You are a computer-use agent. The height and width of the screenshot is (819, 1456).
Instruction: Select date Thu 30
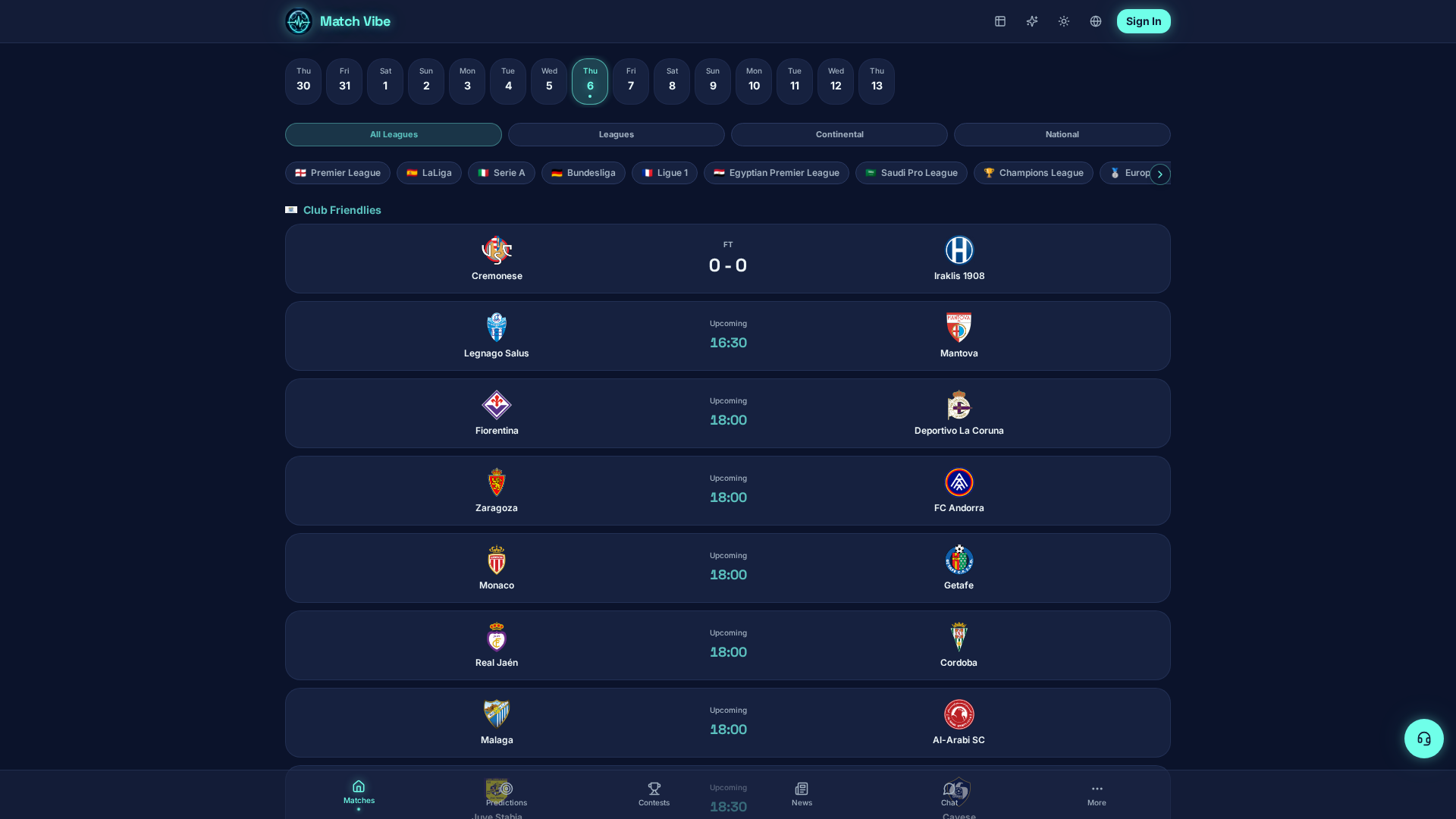(x=303, y=81)
